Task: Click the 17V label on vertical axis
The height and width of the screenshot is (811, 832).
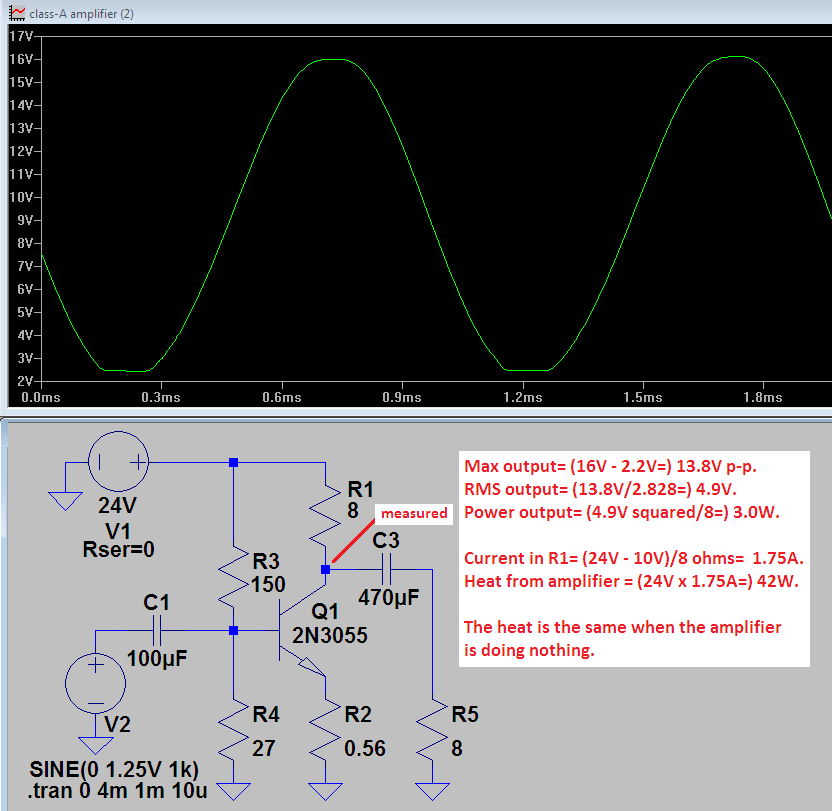Action: click(21, 36)
